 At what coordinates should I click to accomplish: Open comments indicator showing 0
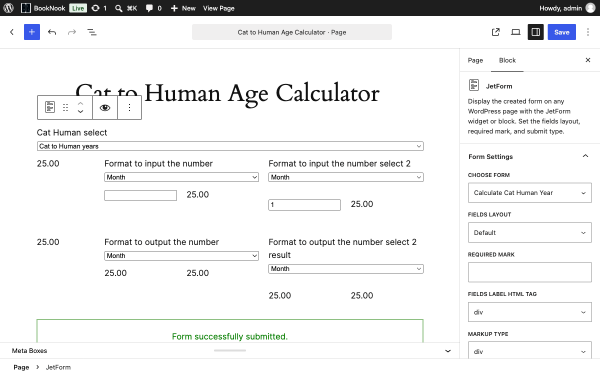[x=153, y=8]
